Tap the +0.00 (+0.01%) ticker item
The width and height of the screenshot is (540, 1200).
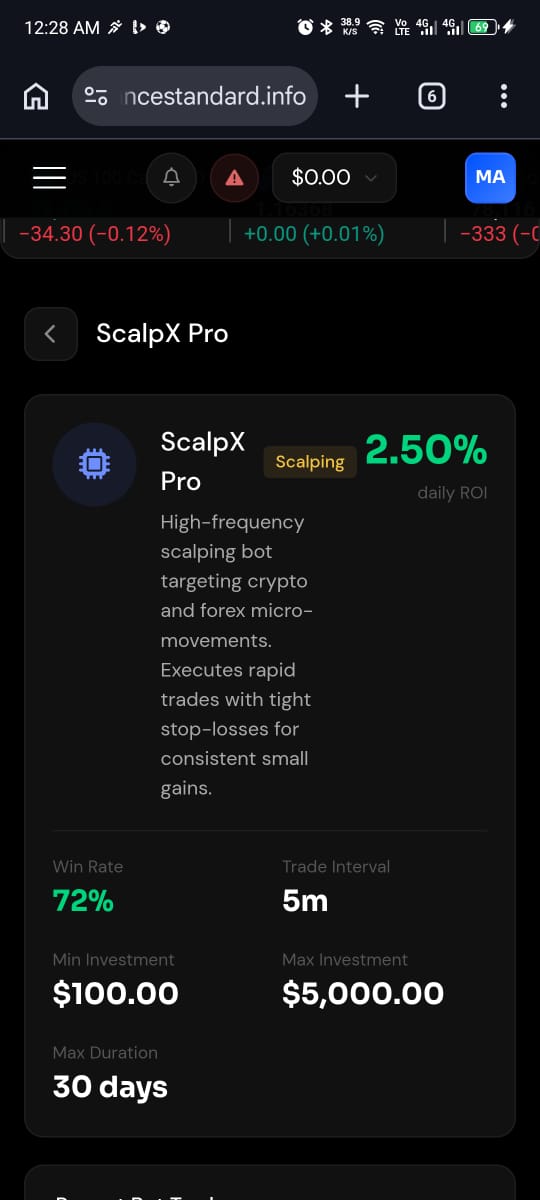click(314, 234)
